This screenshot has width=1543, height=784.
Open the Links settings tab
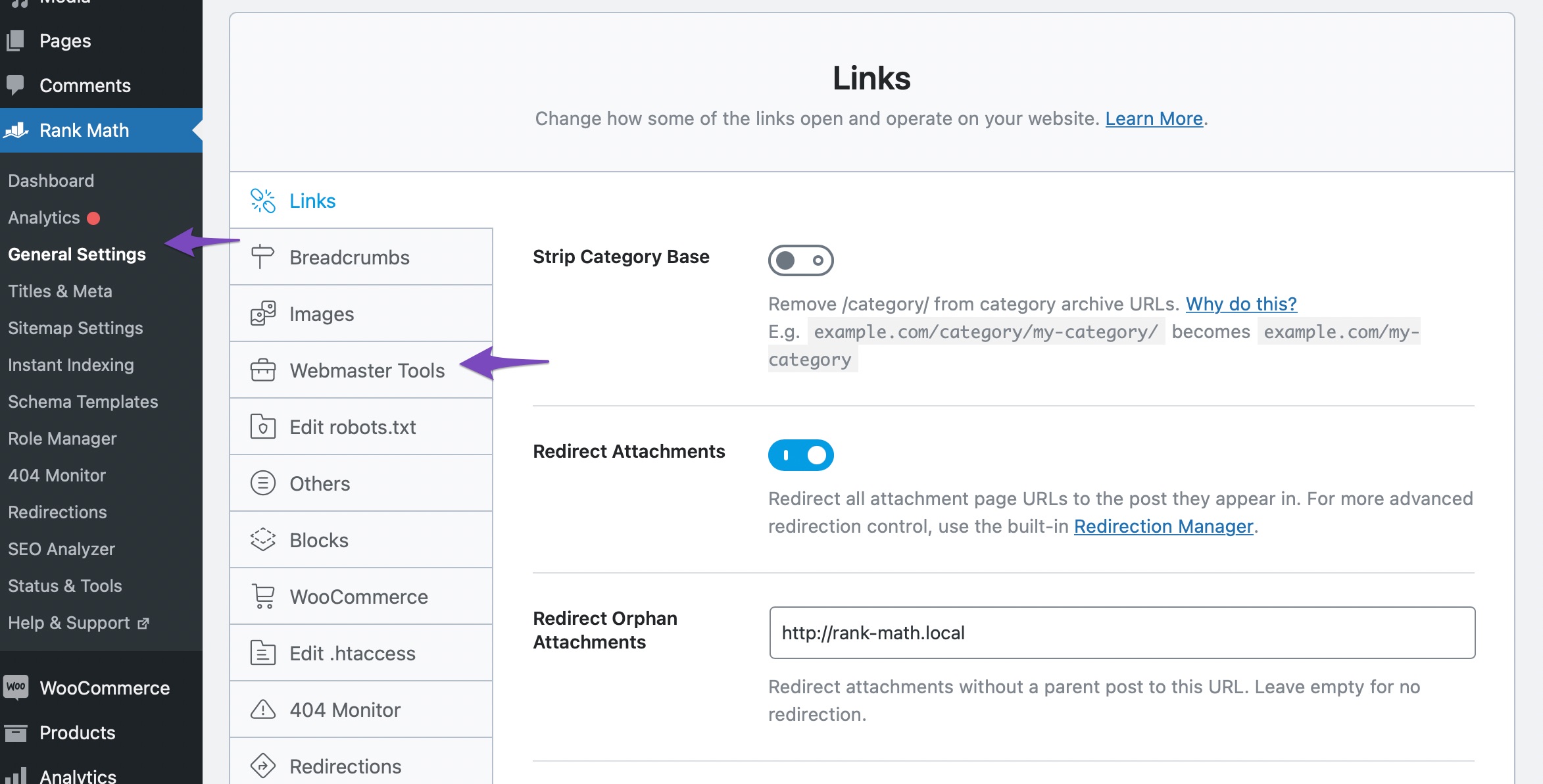[361, 201]
